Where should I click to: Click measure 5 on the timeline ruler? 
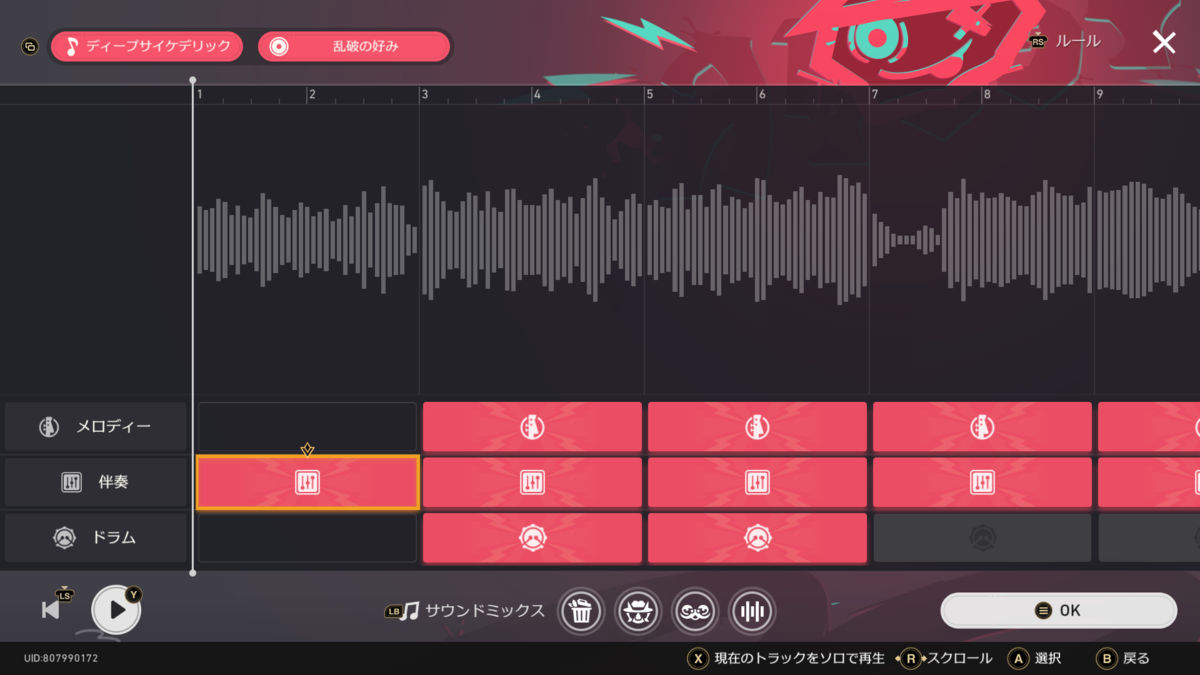click(650, 94)
